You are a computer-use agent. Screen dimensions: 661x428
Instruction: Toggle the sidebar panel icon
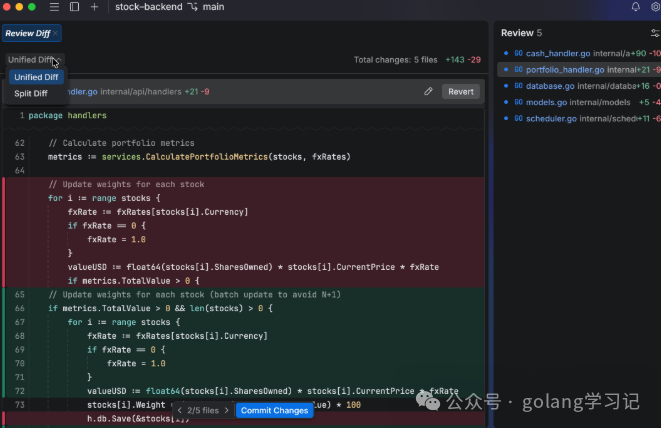click(74, 7)
